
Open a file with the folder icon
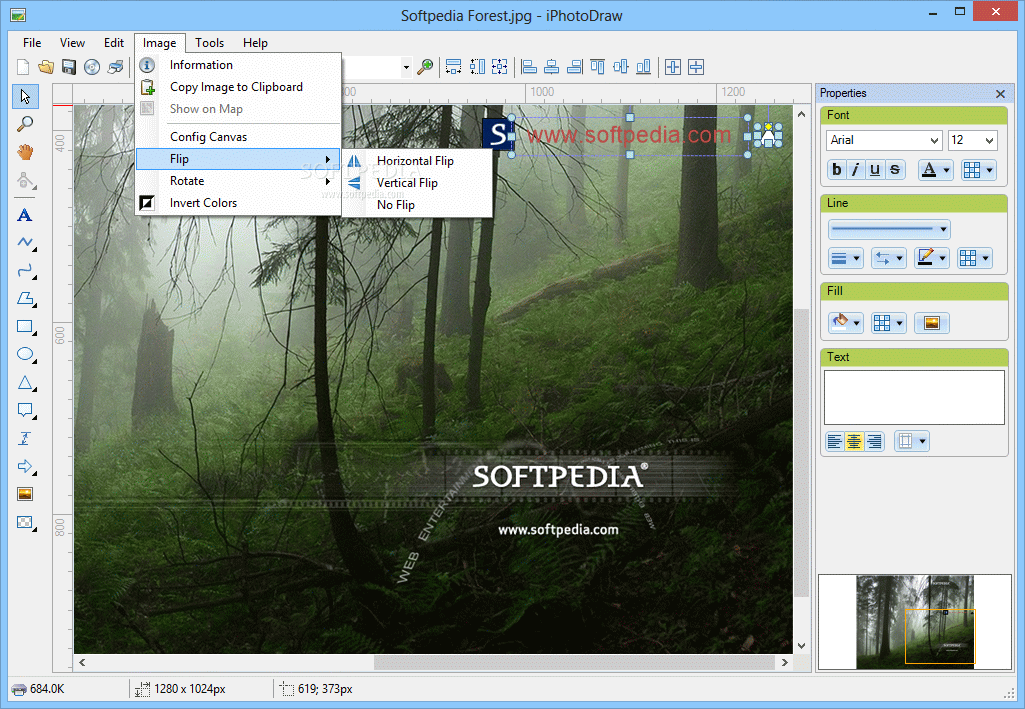46,67
